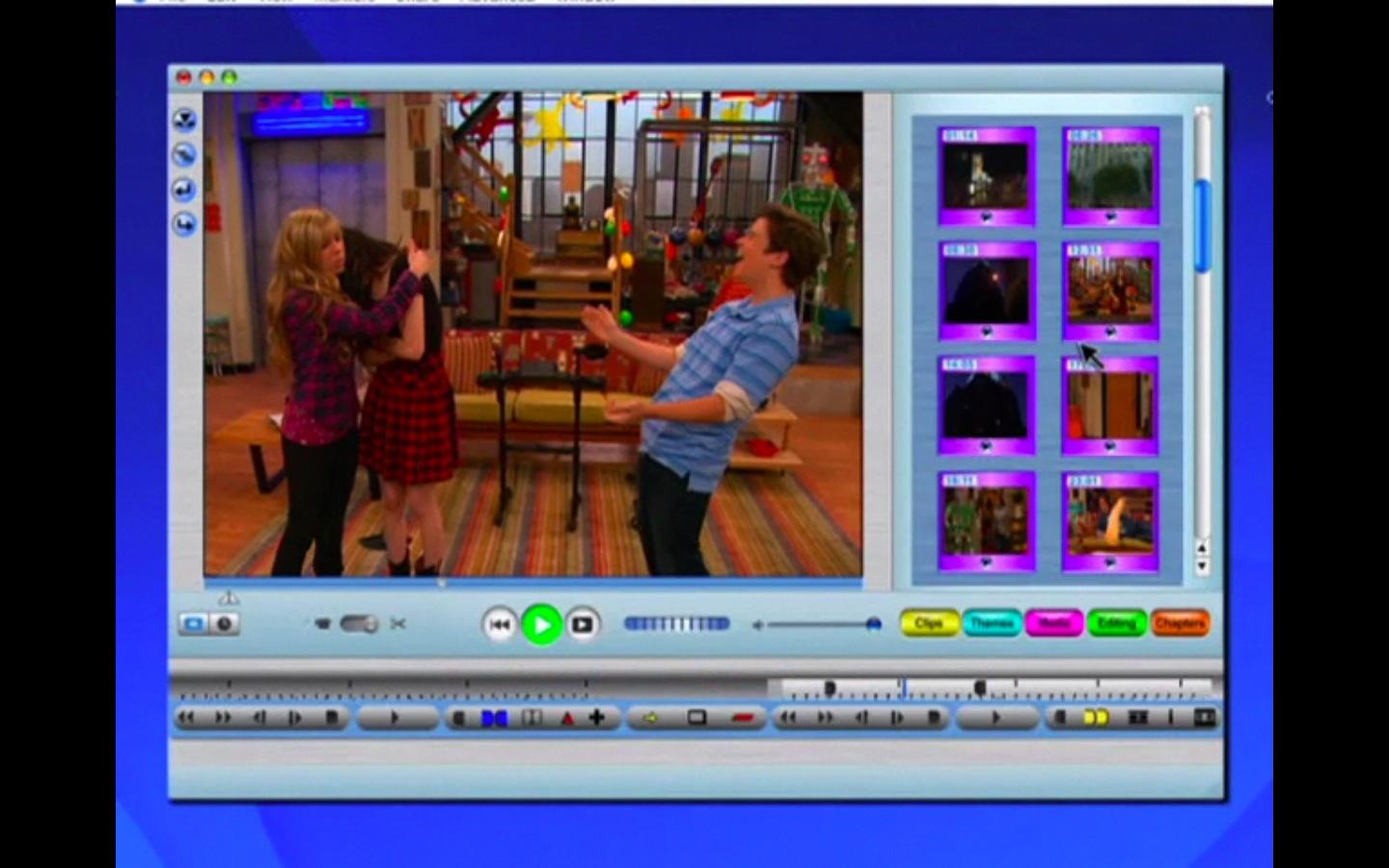Click the clips pane scrollbar down arrow
The width and height of the screenshot is (1389, 868).
pyautogui.click(x=1202, y=567)
